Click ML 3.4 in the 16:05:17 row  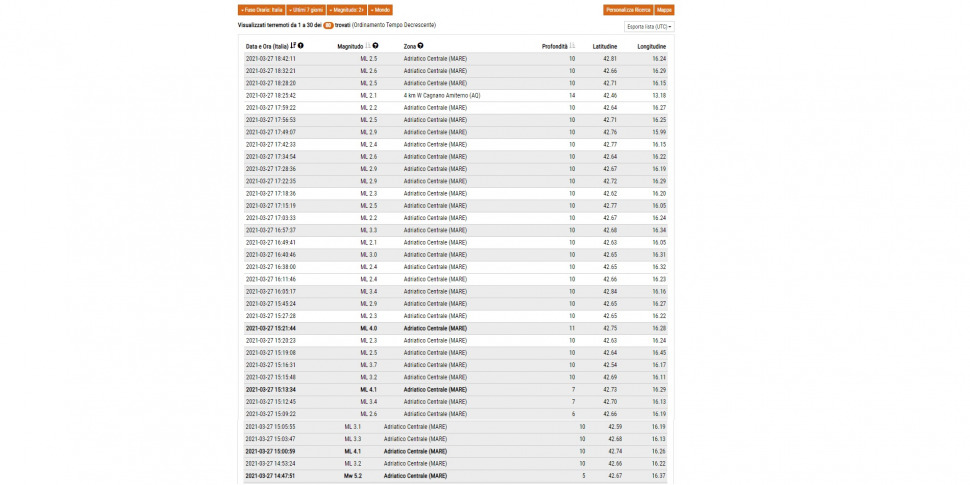point(369,291)
